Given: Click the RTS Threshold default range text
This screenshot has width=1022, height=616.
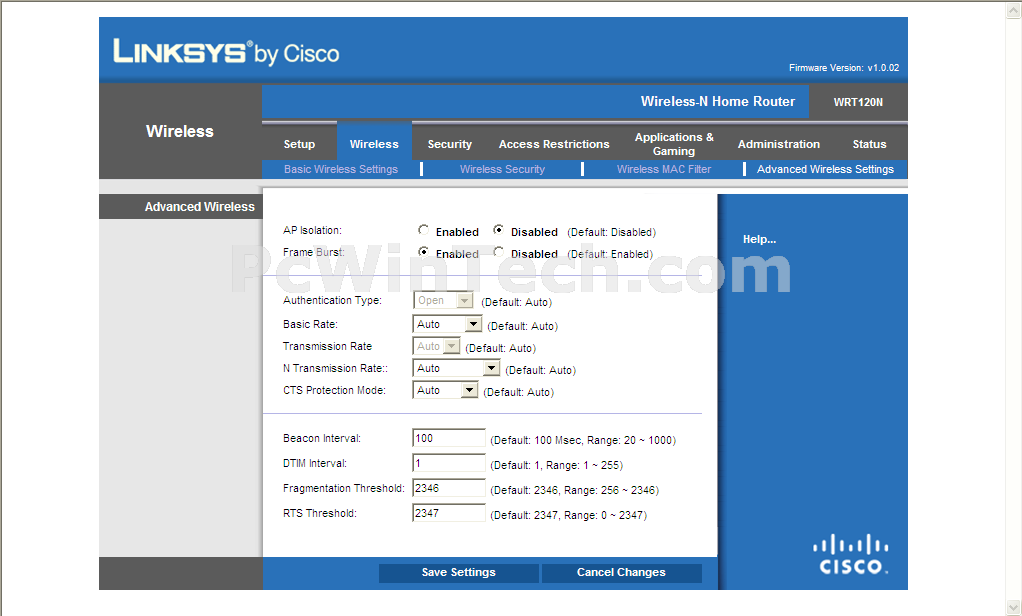Looking at the screenshot, I should 568,515.
